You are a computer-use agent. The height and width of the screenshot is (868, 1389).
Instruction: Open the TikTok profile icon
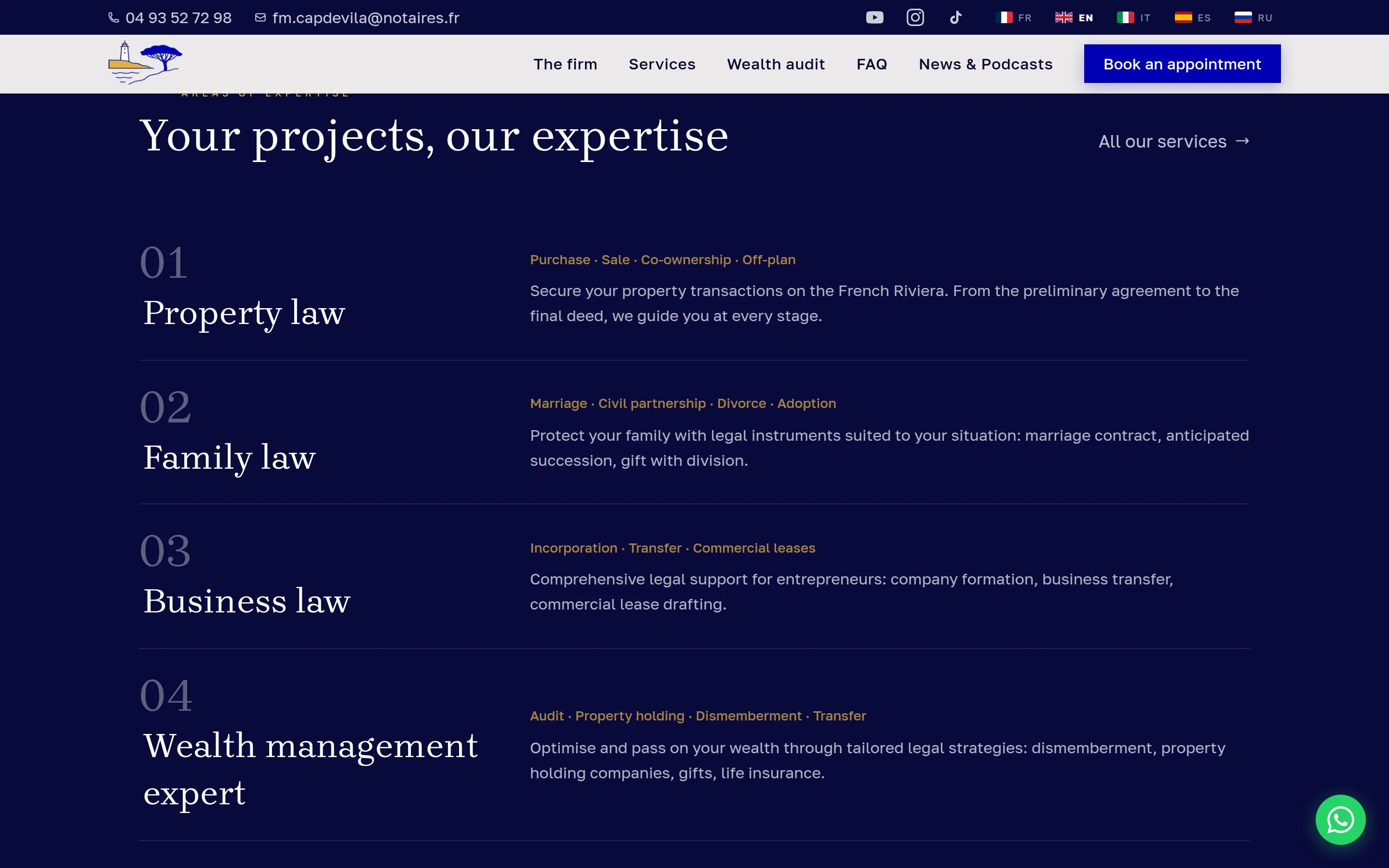tap(955, 18)
